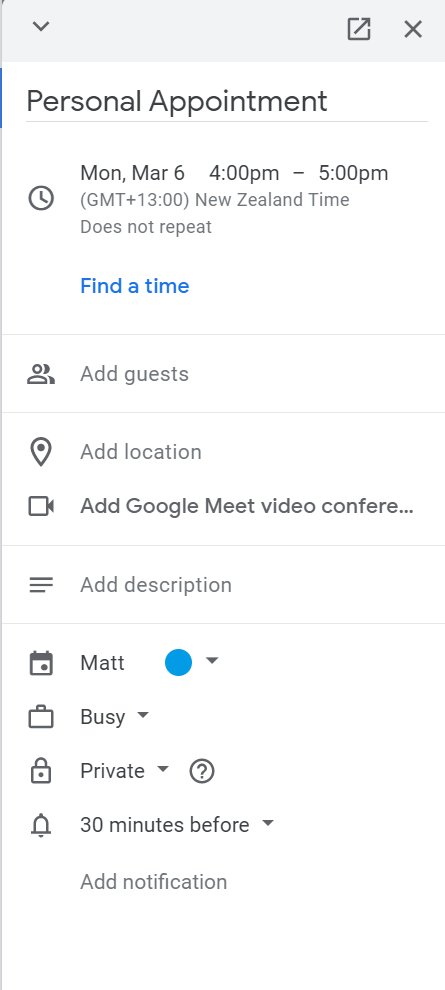The width and height of the screenshot is (445, 990).
Task: Click the video camera Meet icon
Action: [41, 506]
